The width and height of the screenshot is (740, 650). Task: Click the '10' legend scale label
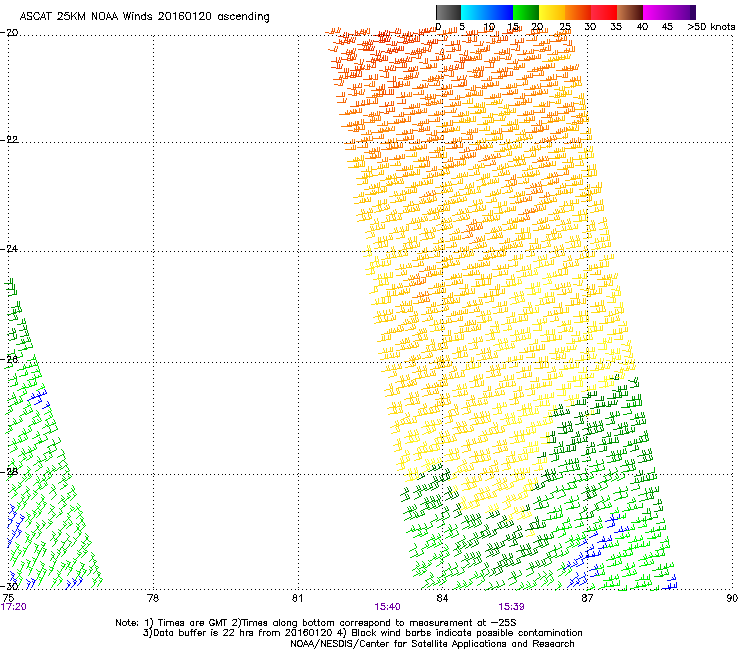click(x=489, y=27)
